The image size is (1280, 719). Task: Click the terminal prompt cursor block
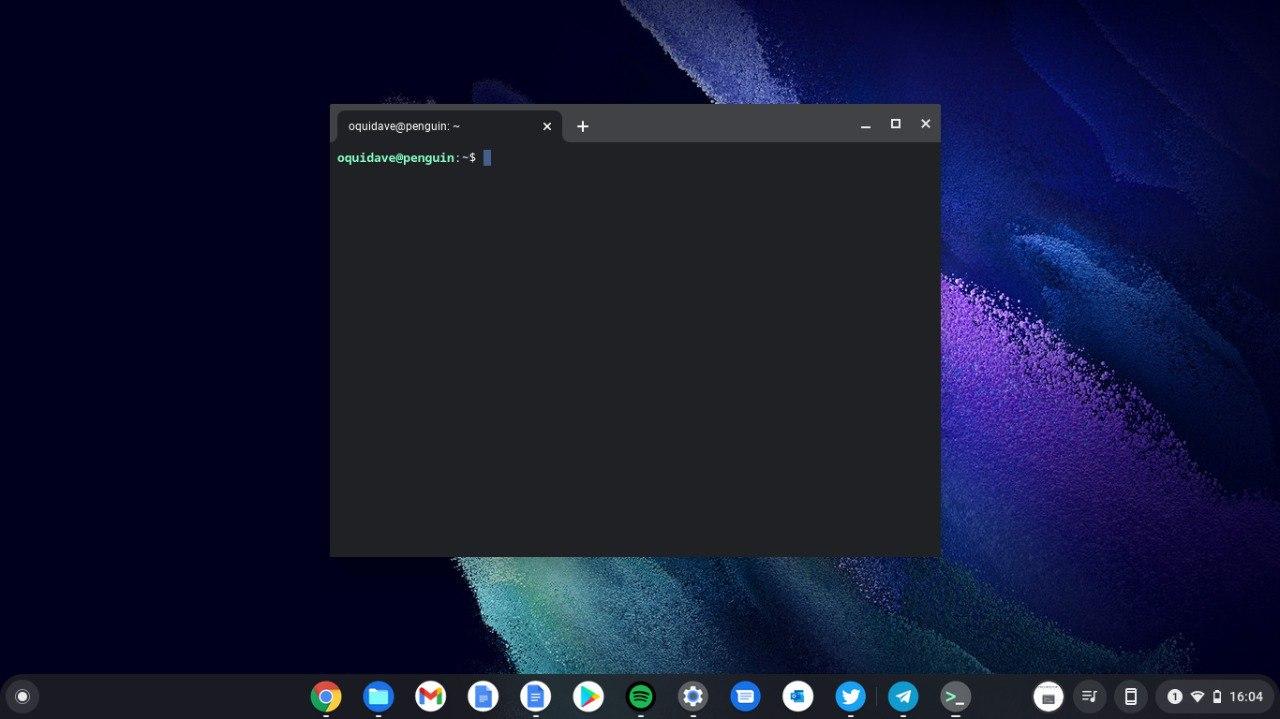(487, 158)
